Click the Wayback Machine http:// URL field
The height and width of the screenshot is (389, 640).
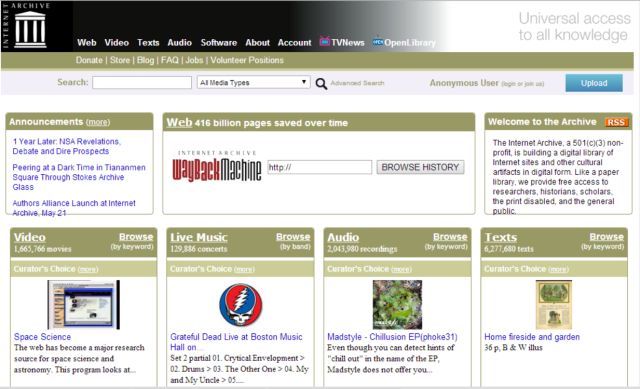click(x=320, y=167)
